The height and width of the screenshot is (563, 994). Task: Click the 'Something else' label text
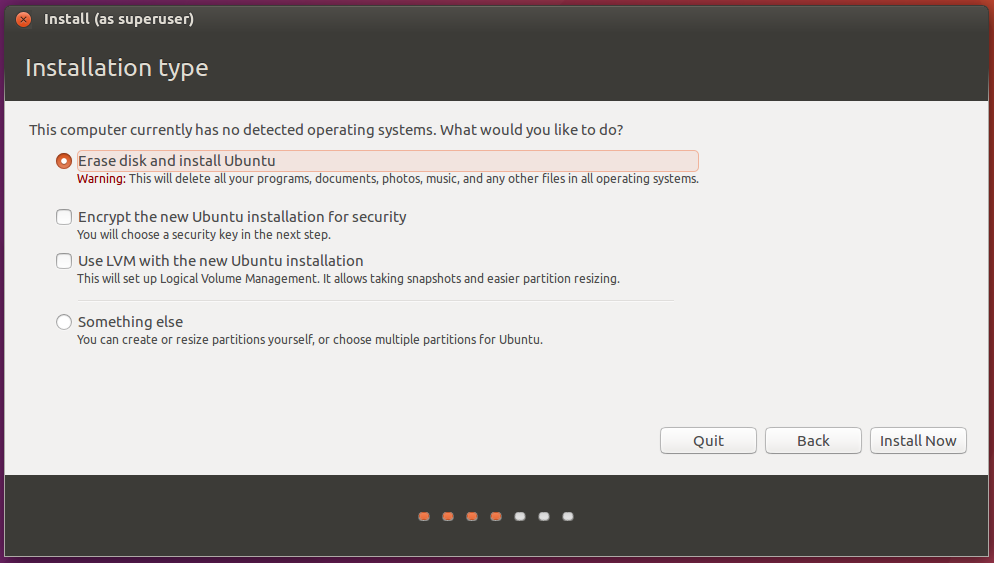tap(131, 322)
